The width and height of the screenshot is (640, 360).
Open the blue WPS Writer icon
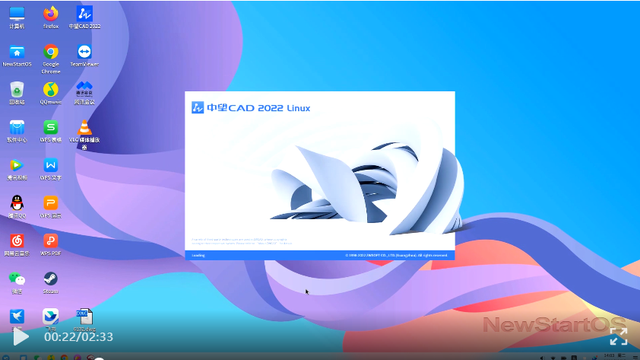51,169
